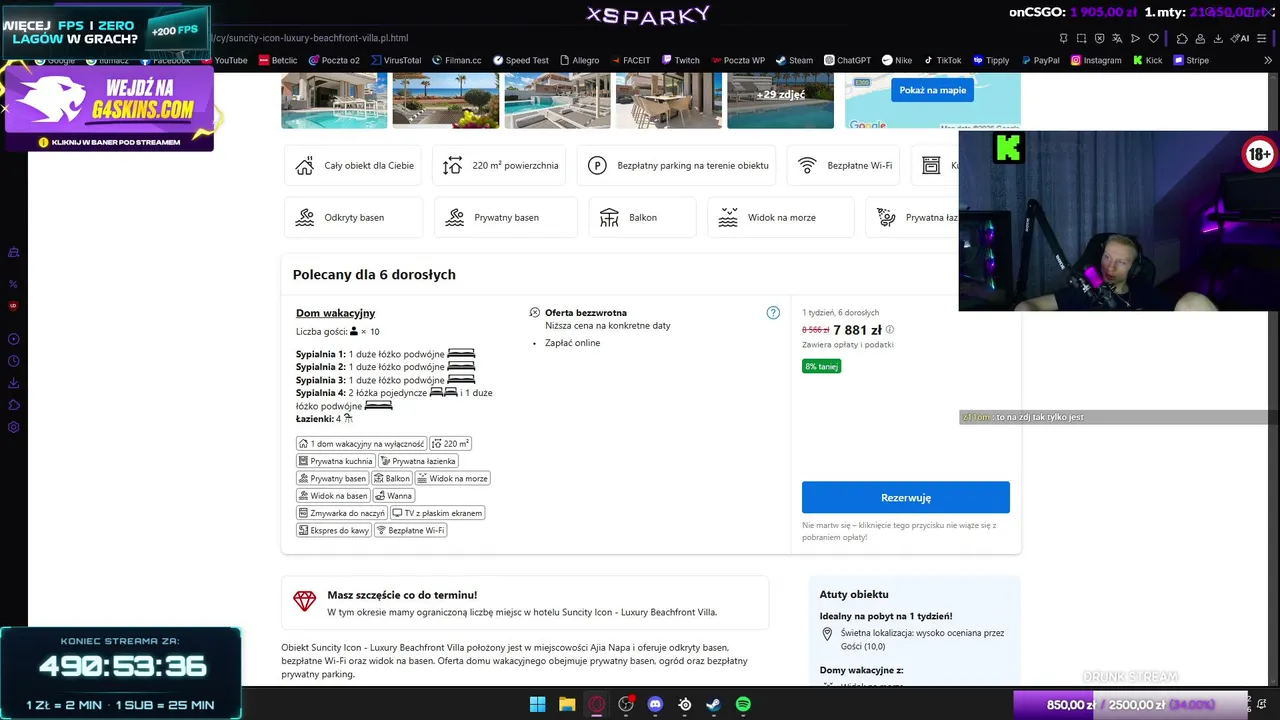Open OBS Studio from the taskbar

[x=626, y=704]
